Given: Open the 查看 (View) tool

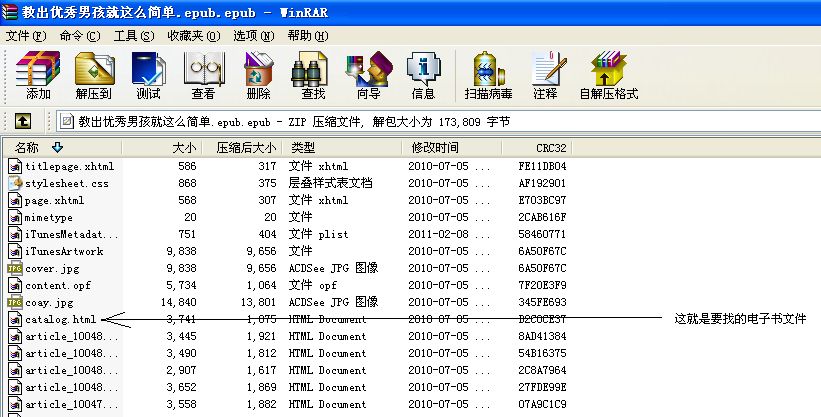Looking at the screenshot, I should 204,75.
